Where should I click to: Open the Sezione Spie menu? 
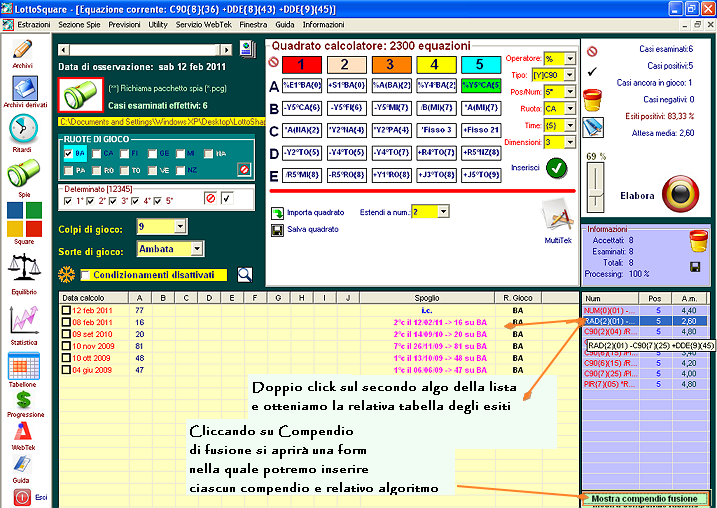click(79, 25)
